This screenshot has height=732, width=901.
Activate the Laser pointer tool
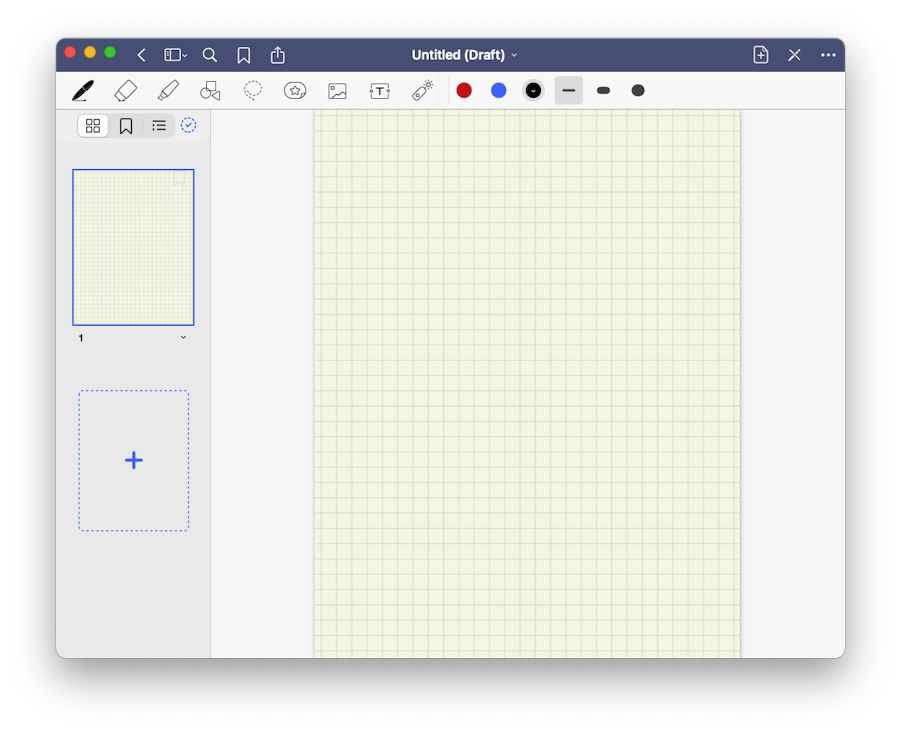click(422, 91)
